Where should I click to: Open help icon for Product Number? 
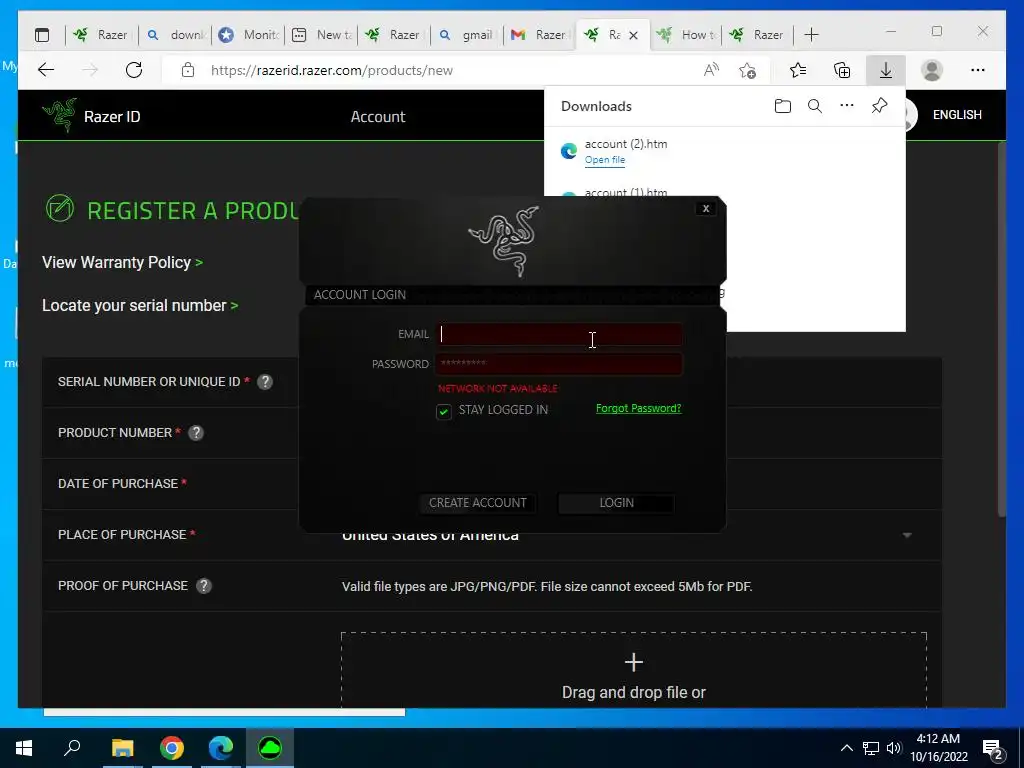196,433
